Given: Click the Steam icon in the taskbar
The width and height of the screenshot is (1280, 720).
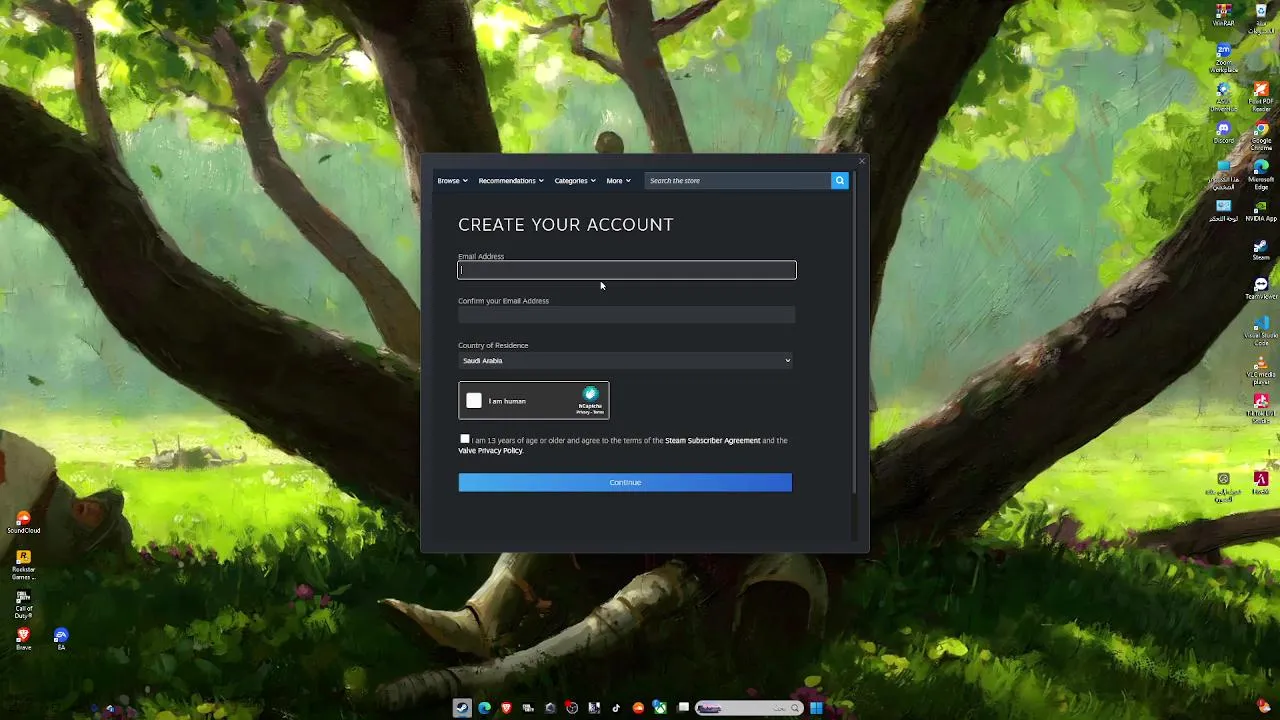Looking at the screenshot, I should point(461,708).
